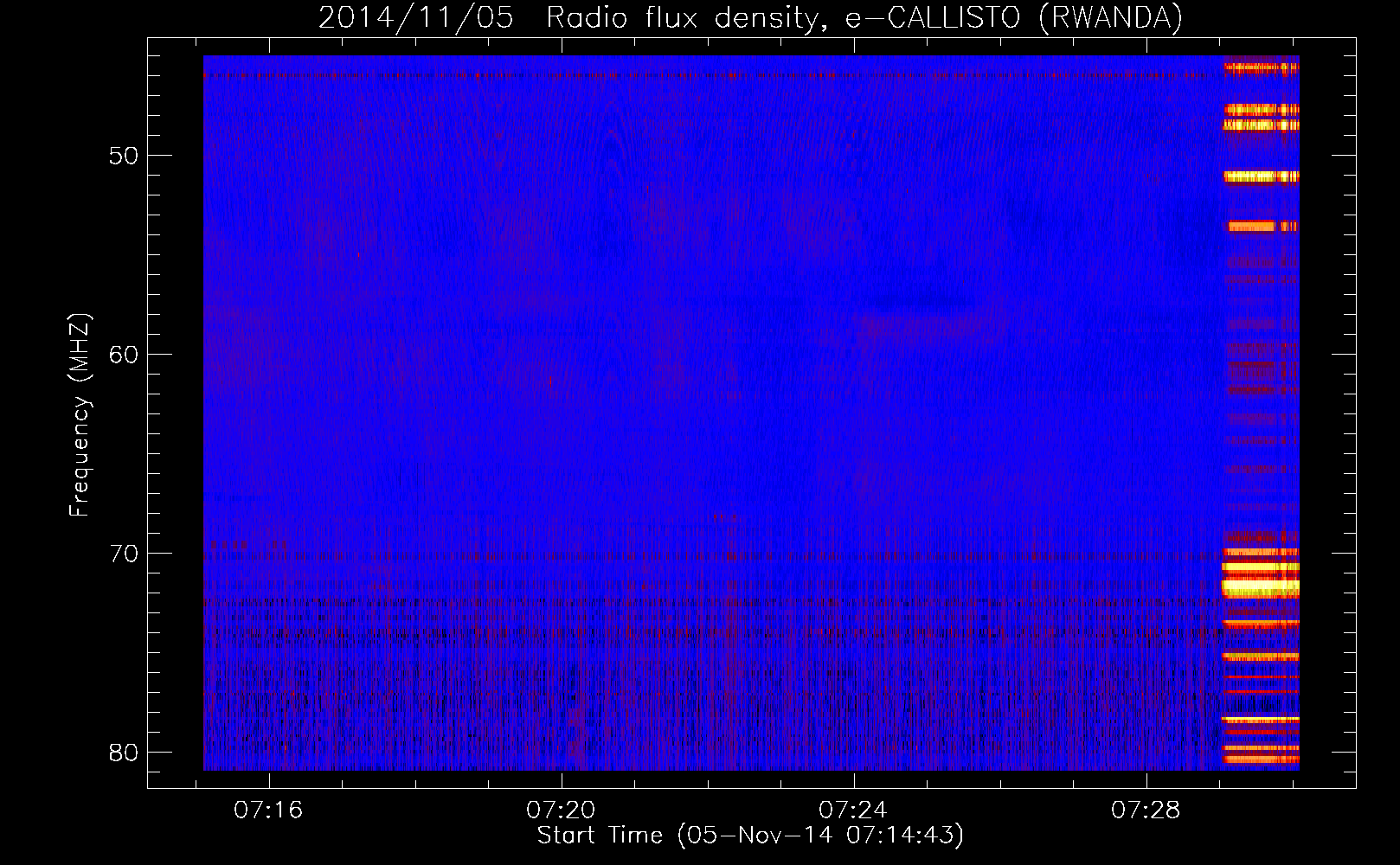Click the 07:20 time tick label
The image size is (1400, 865).
coord(561,811)
